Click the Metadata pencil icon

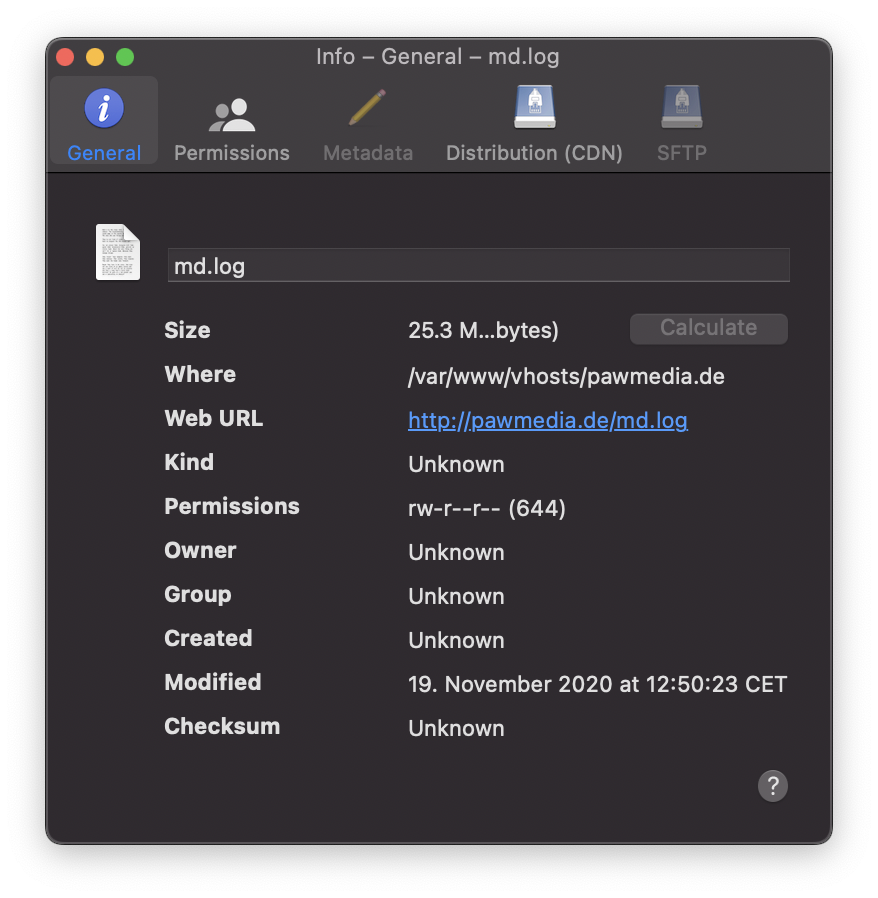(x=367, y=107)
